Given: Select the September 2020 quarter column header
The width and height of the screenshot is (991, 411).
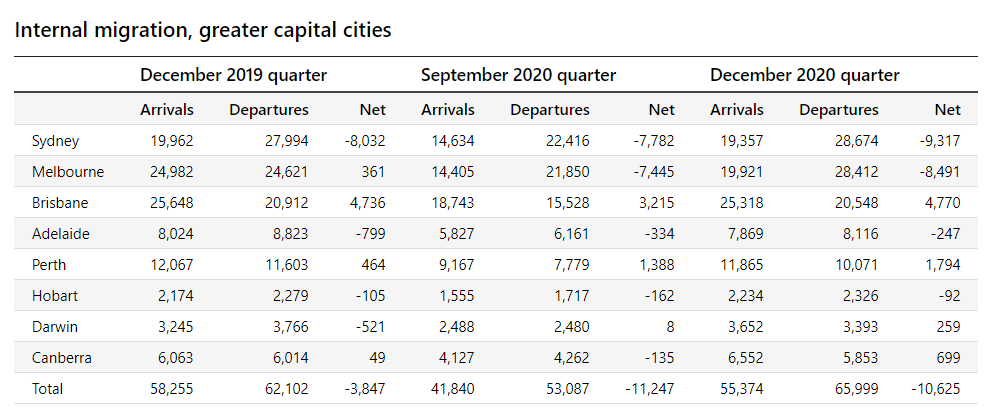Looking at the screenshot, I should click(518, 75).
